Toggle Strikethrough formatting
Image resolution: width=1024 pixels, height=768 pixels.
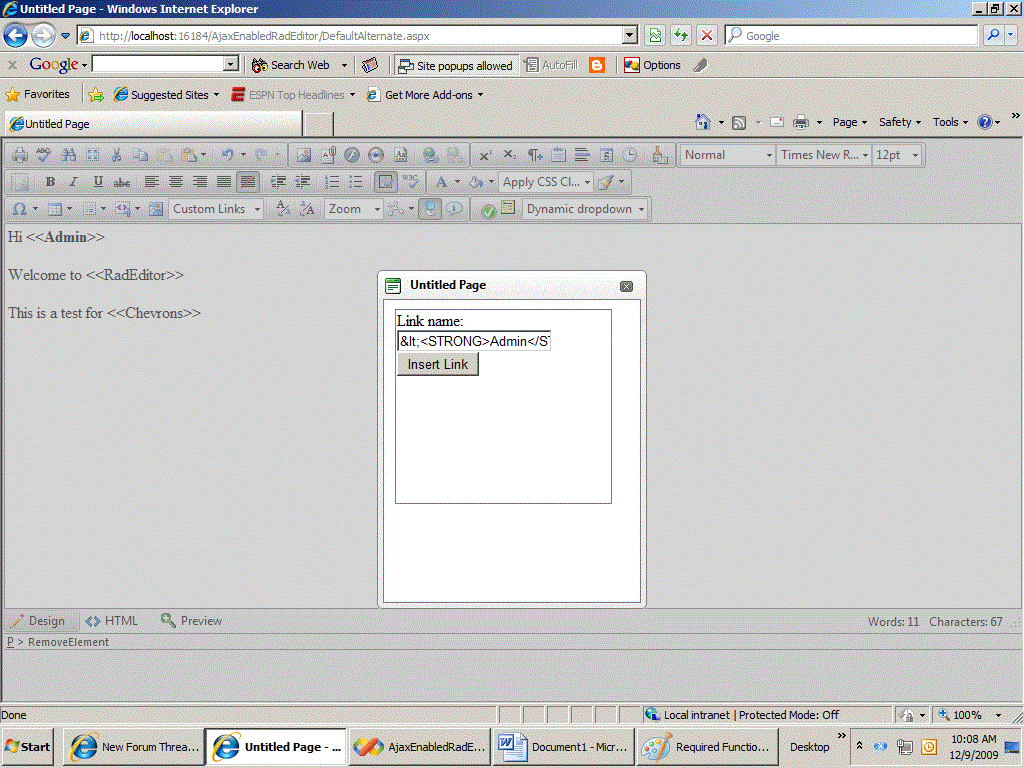(x=122, y=182)
